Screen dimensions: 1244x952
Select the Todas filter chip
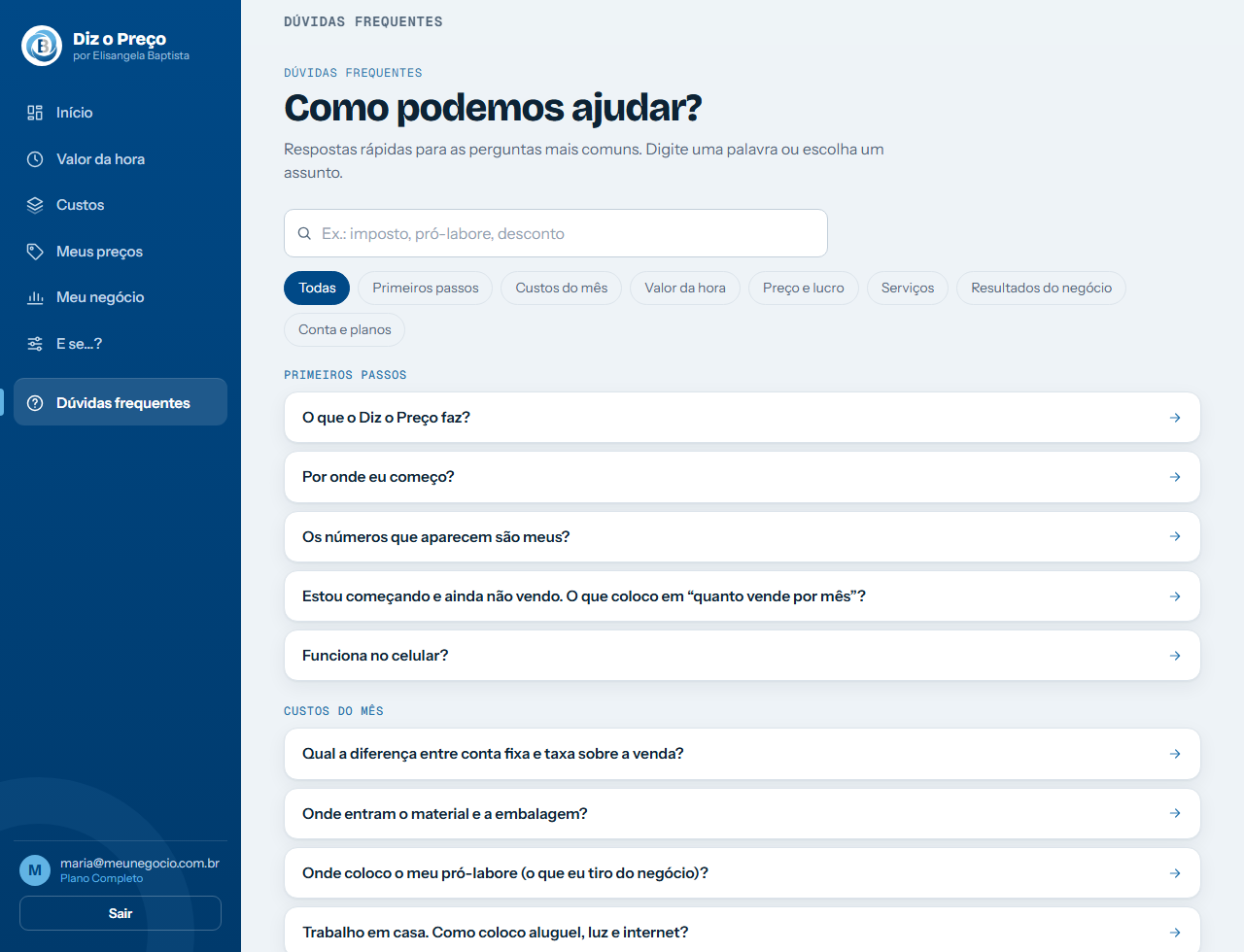tap(317, 288)
